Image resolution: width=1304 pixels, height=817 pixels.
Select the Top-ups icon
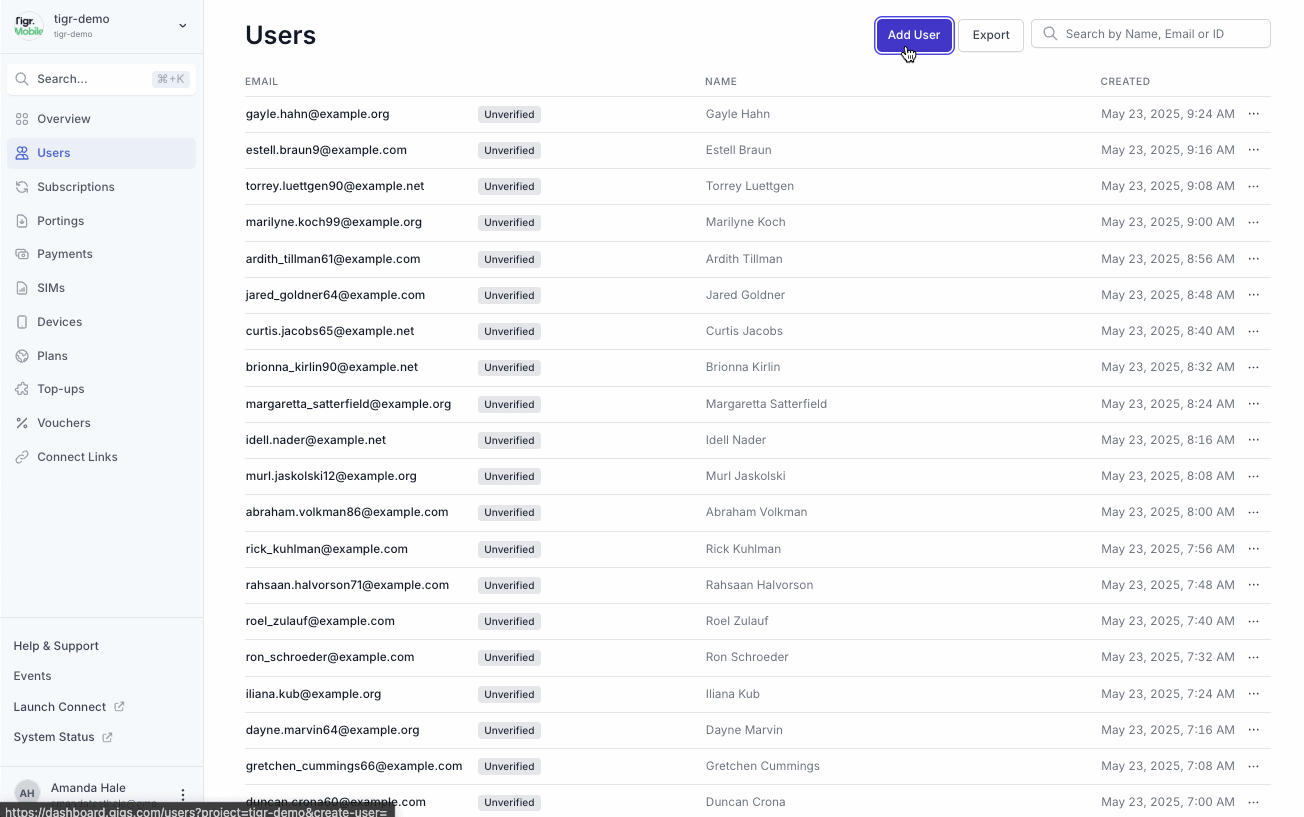[22, 388]
